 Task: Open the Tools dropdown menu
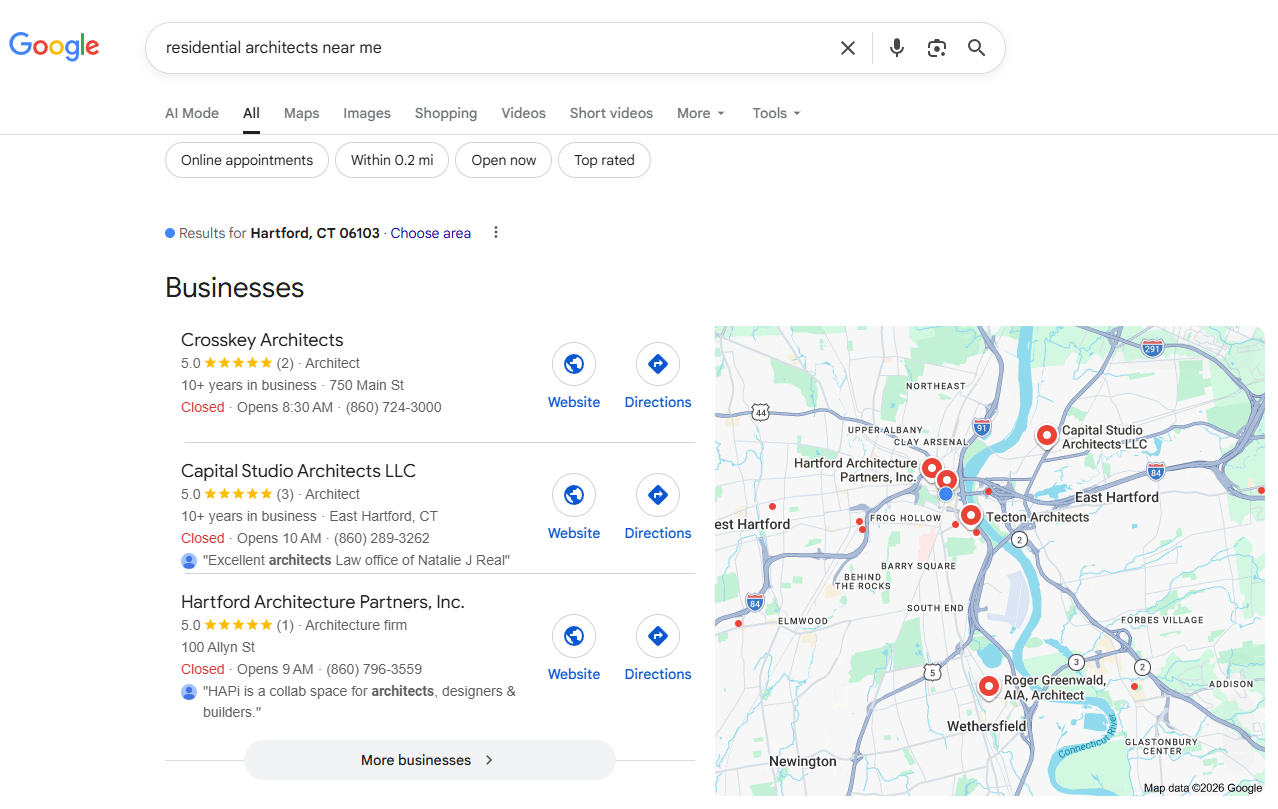[776, 113]
